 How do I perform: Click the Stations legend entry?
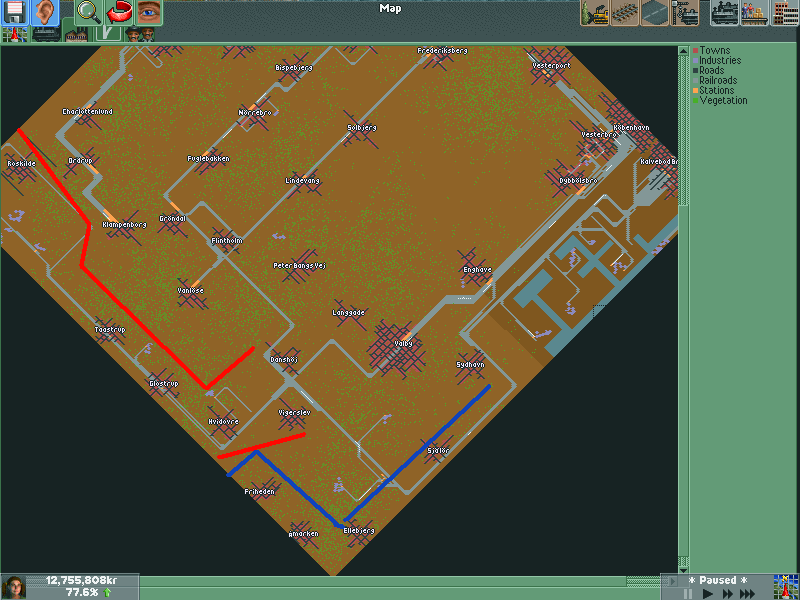coord(713,90)
